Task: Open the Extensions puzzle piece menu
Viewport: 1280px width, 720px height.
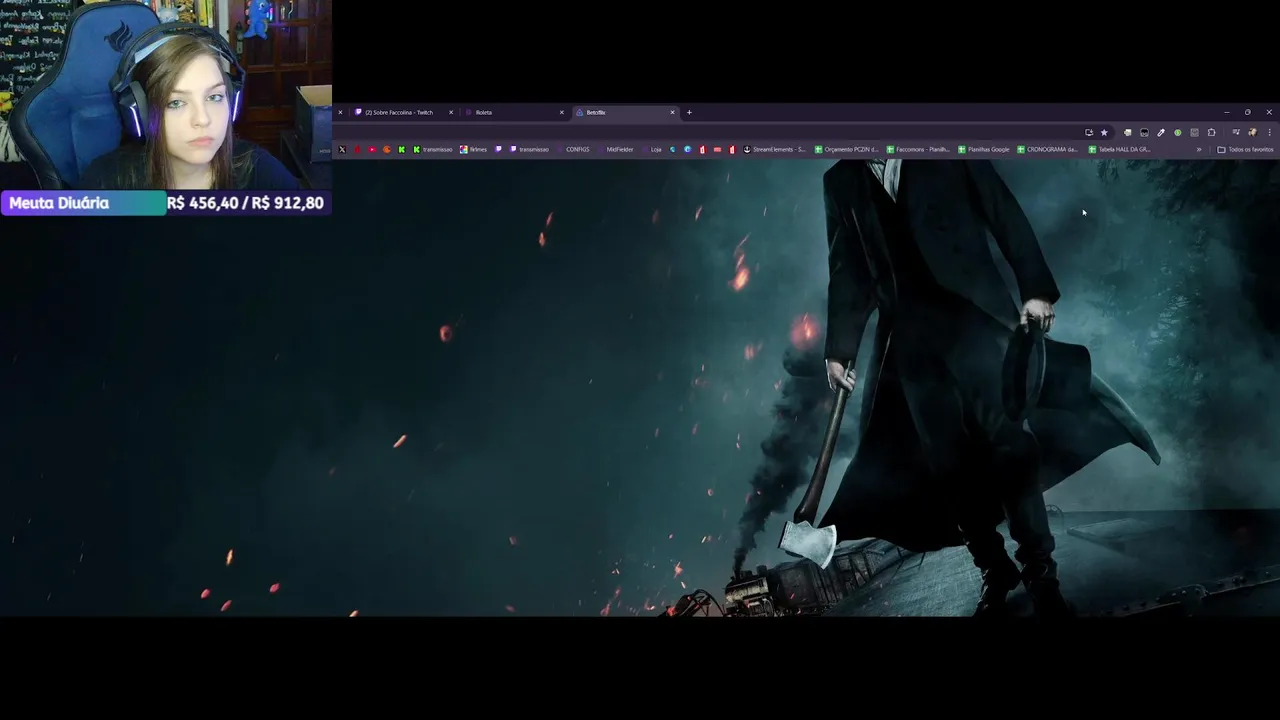Action: [x=1211, y=132]
